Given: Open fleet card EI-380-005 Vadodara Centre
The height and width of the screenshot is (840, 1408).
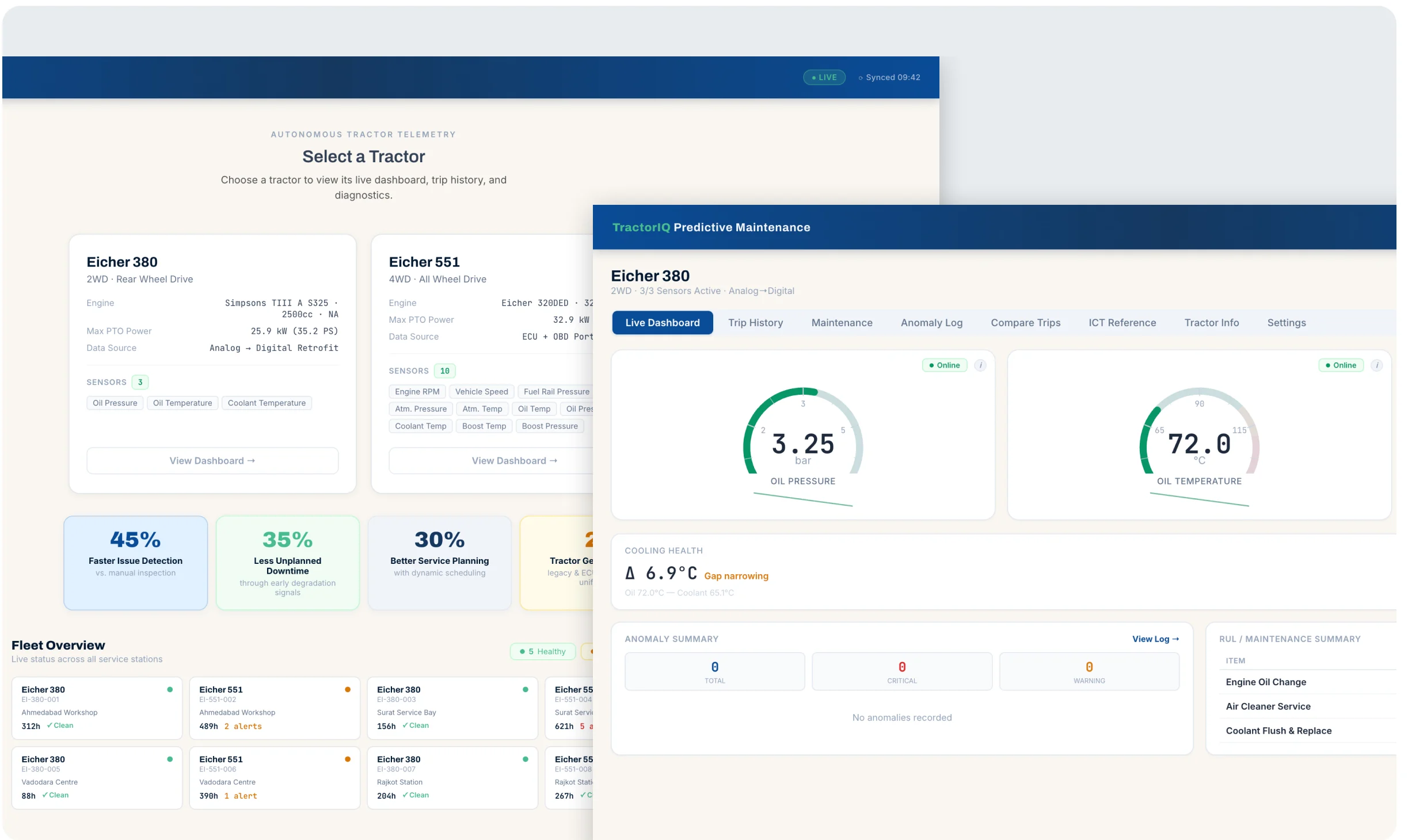Looking at the screenshot, I should pyautogui.click(x=97, y=778).
